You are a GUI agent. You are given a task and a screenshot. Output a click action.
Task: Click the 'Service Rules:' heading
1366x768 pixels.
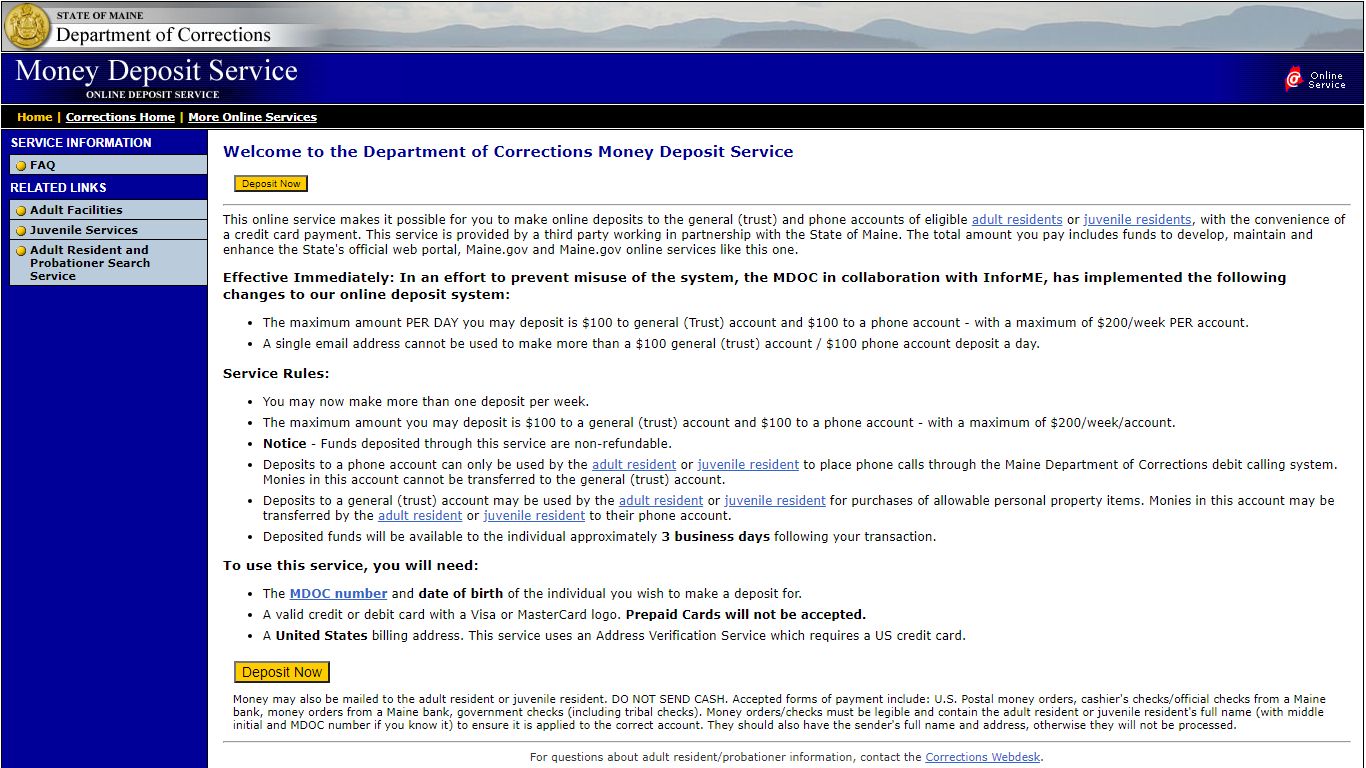pos(276,374)
